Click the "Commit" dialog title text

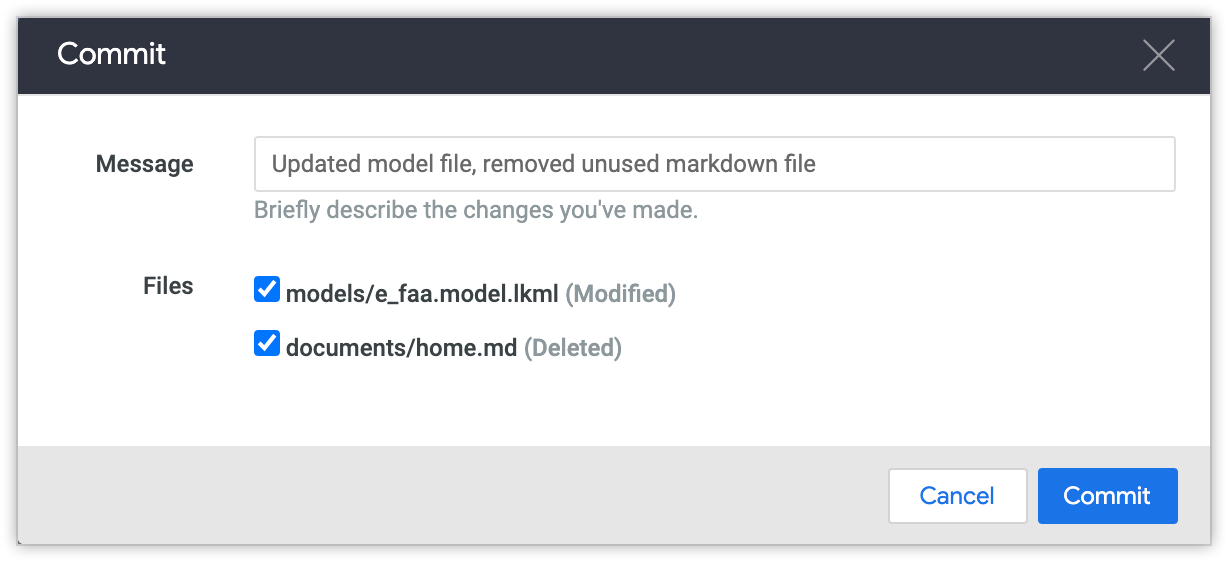pos(111,54)
